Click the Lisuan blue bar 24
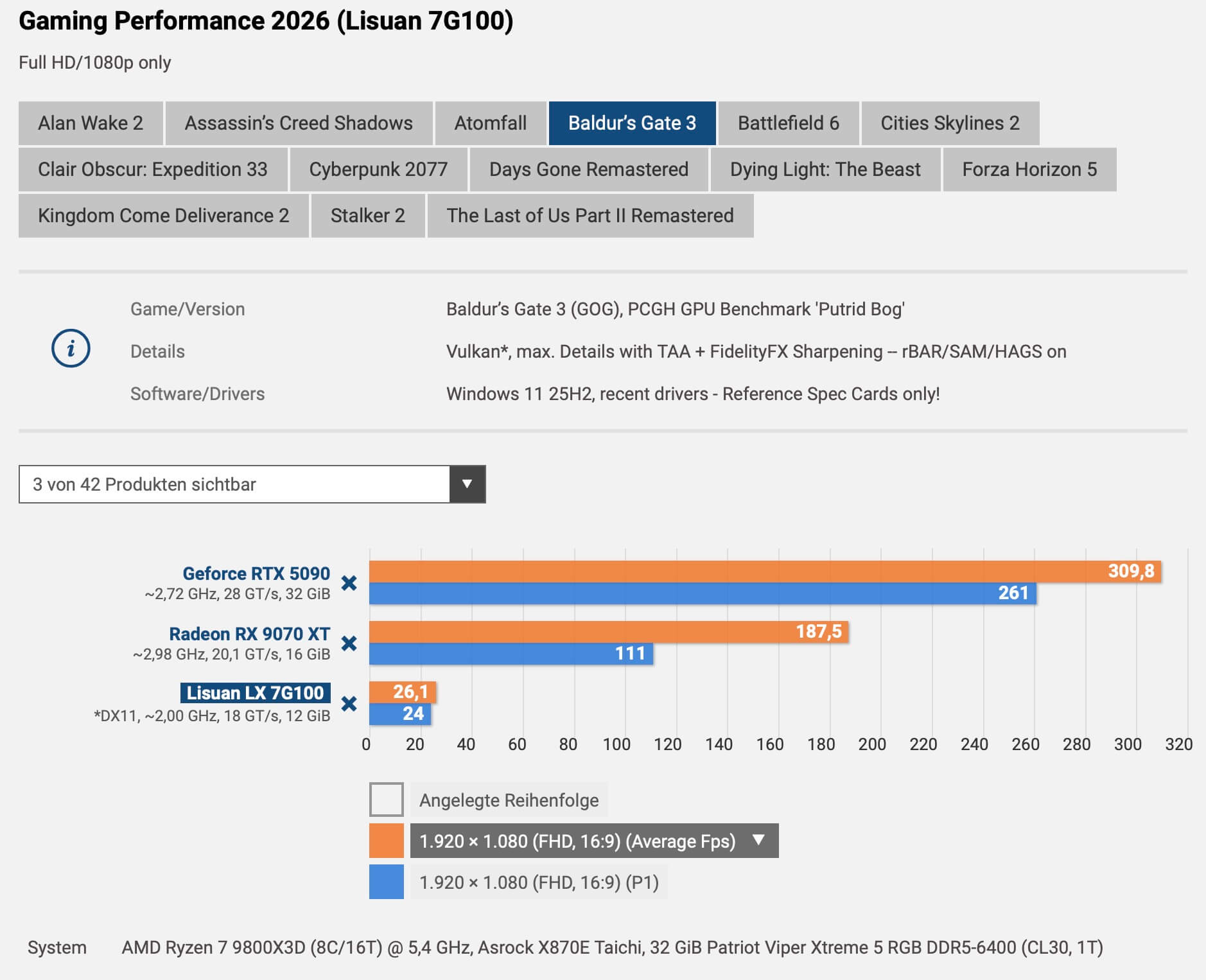The height and width of the screenshot is (980, 1206). tap(400, 714)
